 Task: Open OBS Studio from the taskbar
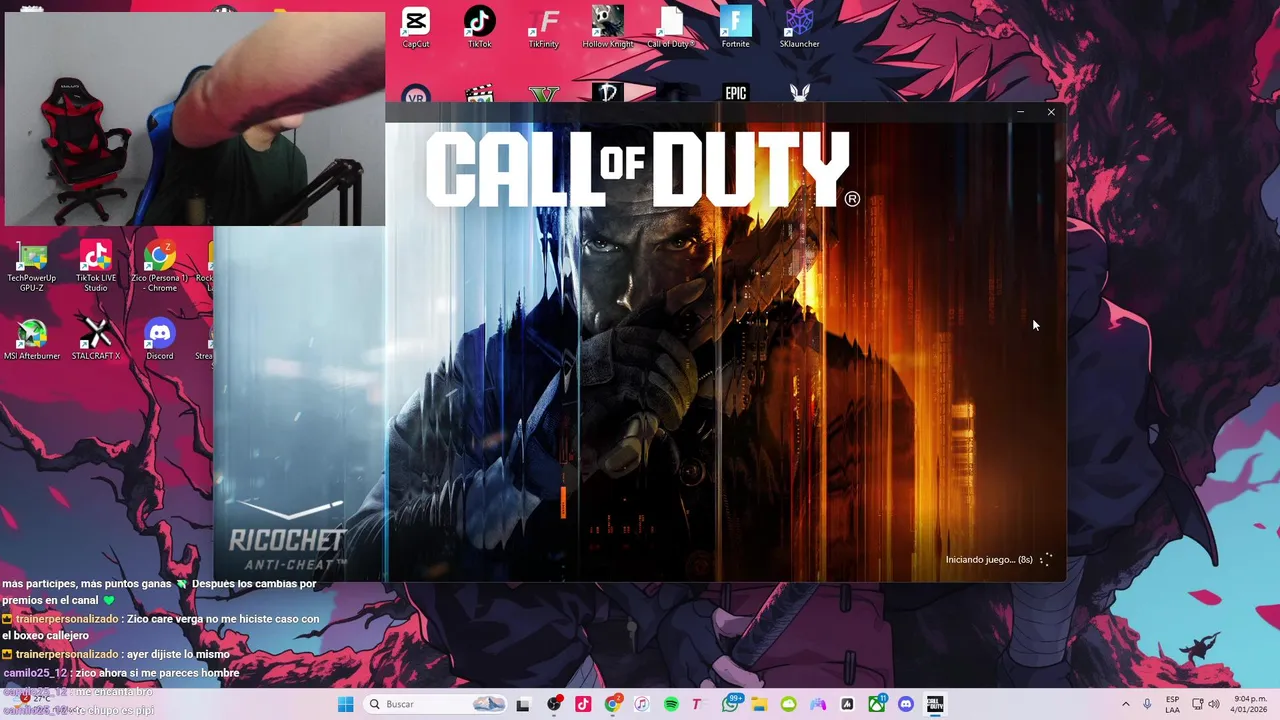click(x=554, y=704)
